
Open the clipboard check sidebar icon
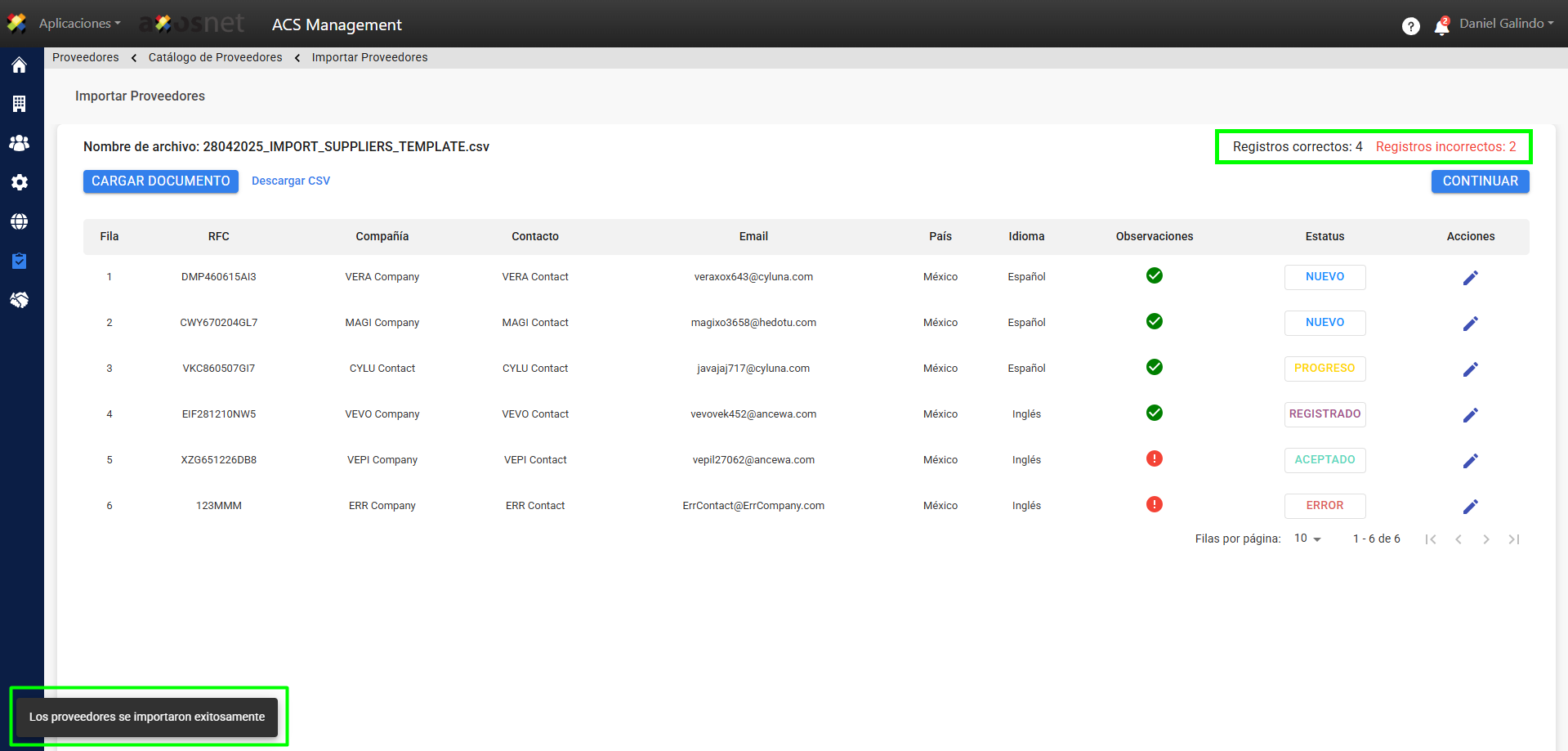(19, 261)
